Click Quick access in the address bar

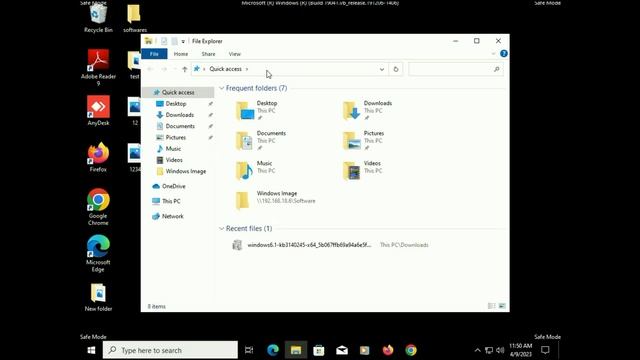point(226,69)
